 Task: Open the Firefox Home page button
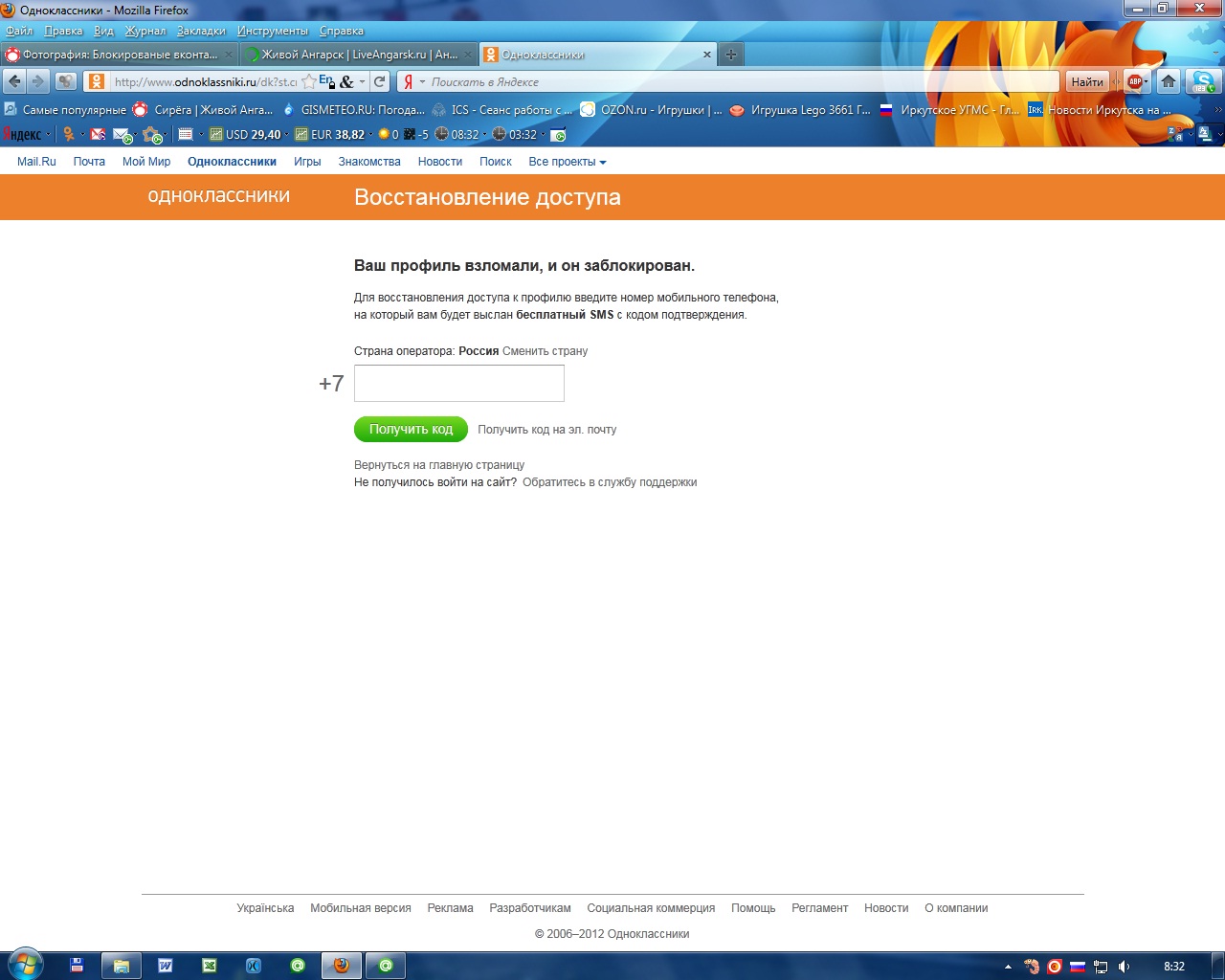(1169, 82)
